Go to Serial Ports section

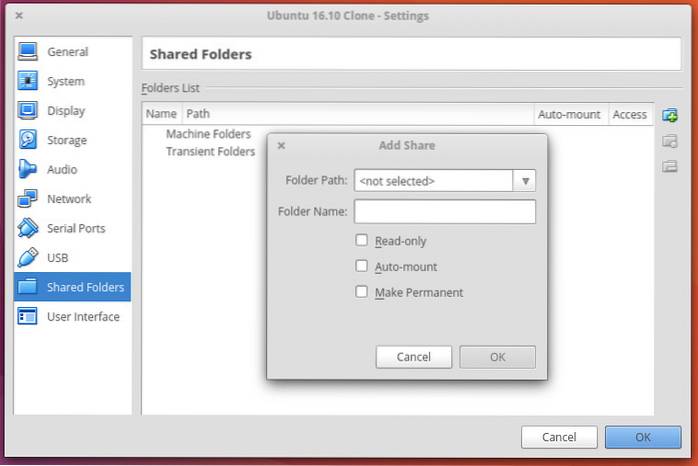76,228
